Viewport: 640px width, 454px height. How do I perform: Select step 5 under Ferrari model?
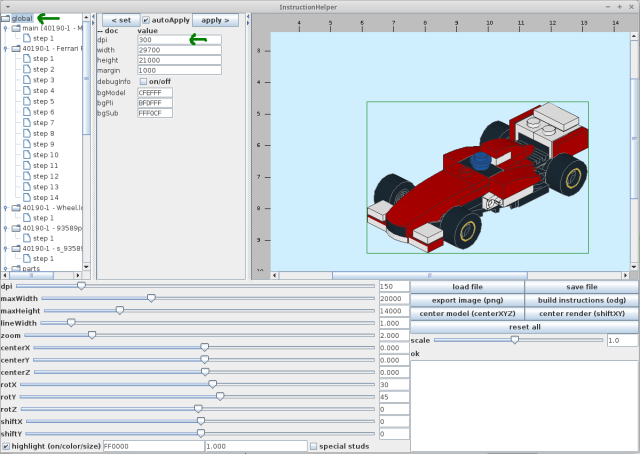click(x=43, y=101)
